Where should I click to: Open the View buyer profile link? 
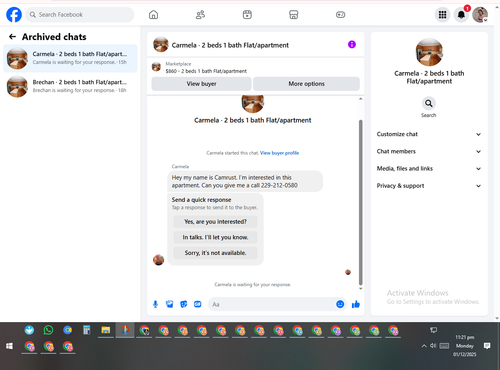coord(279,153)
